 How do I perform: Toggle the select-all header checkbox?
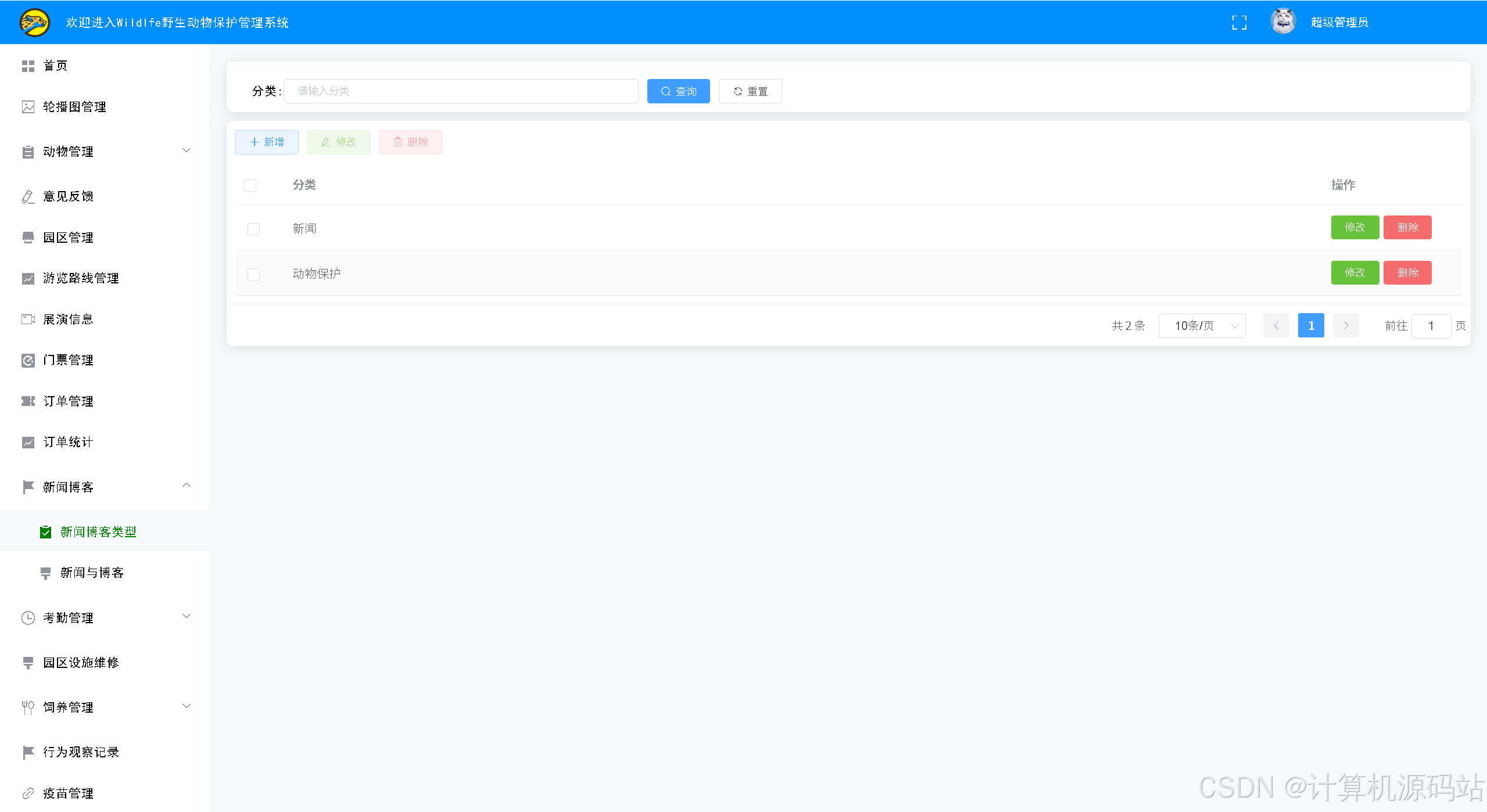click(250, 186)
